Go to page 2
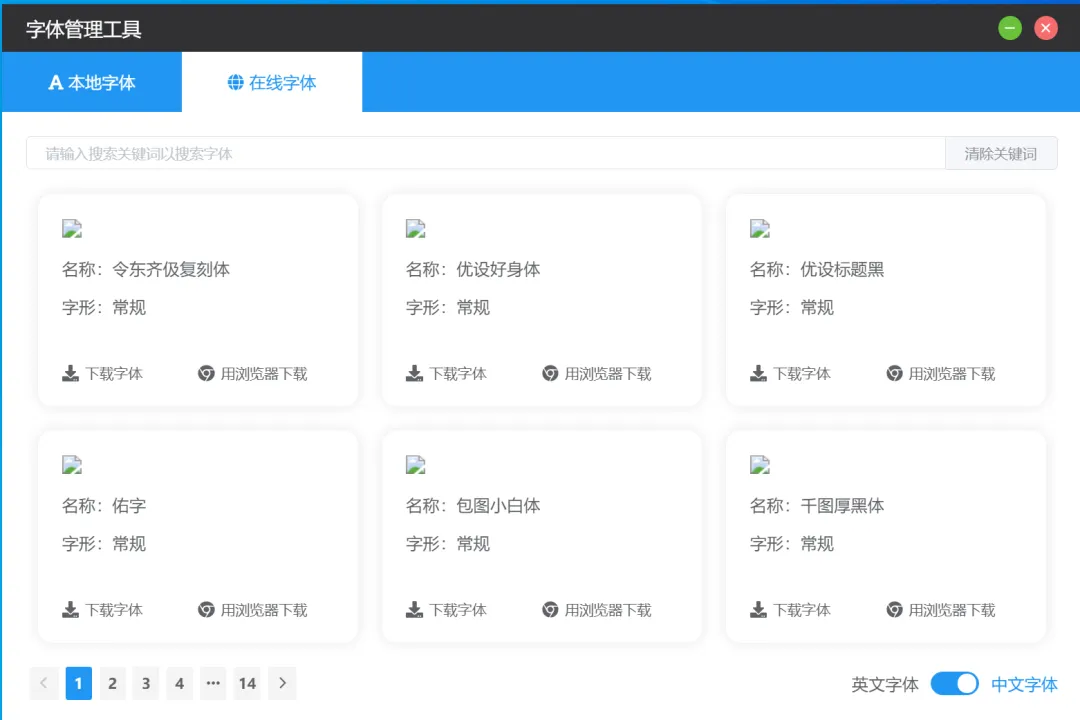 [112, 683]
